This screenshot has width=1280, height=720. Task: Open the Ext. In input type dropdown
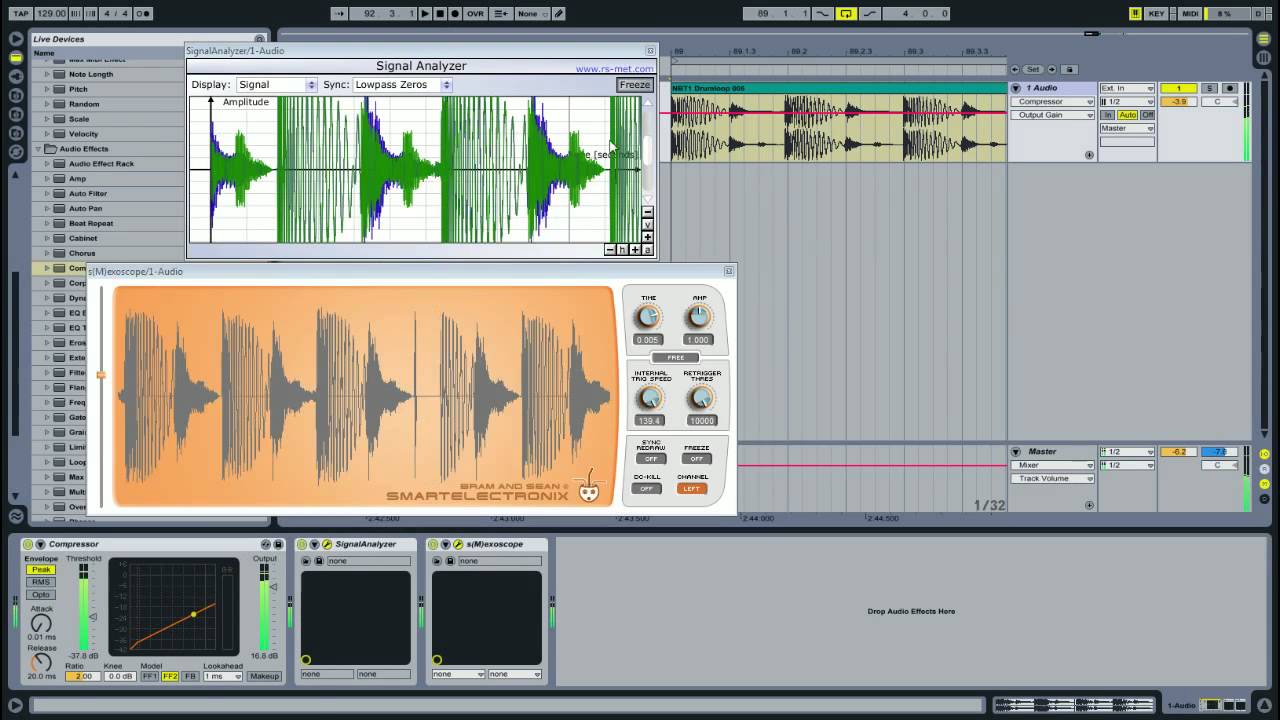tap(1127, 88)
